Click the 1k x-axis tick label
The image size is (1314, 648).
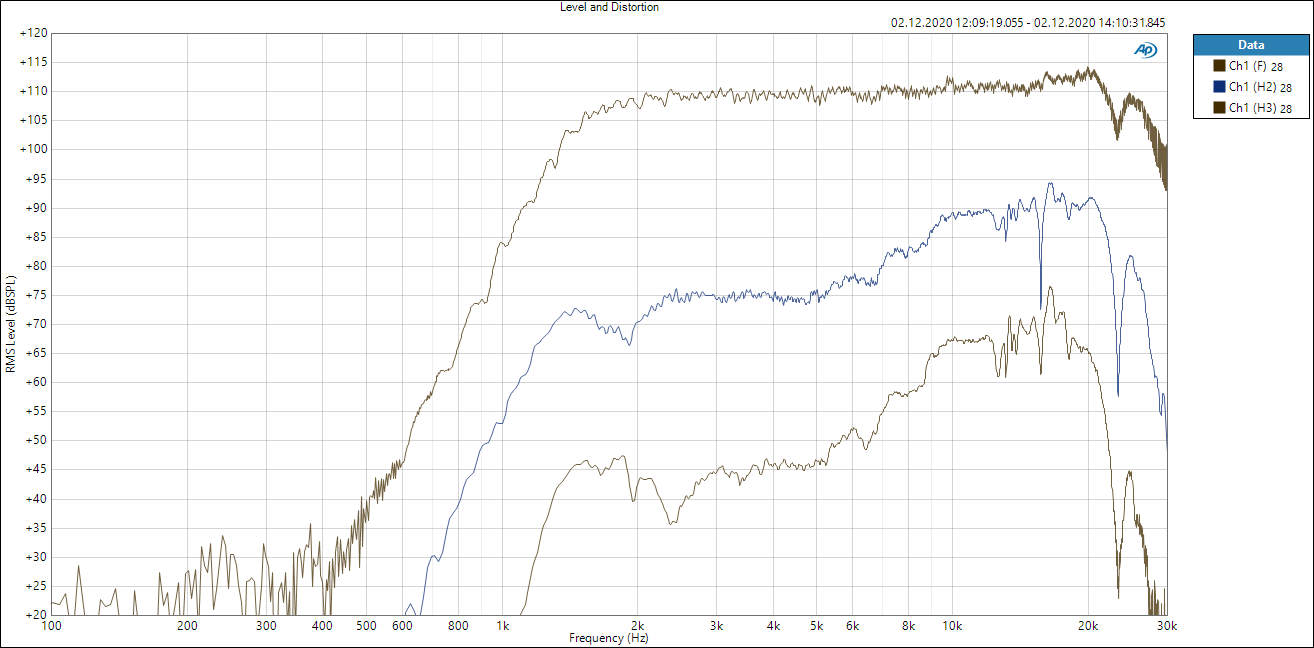tap(503, 627)
